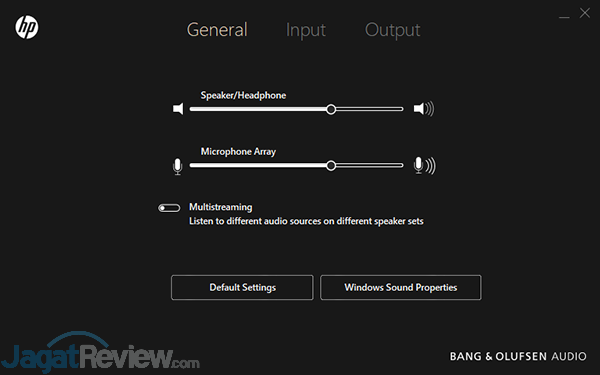Enable the Multistreaming toggle switch

pyautogui.click(x=169, y=208)
